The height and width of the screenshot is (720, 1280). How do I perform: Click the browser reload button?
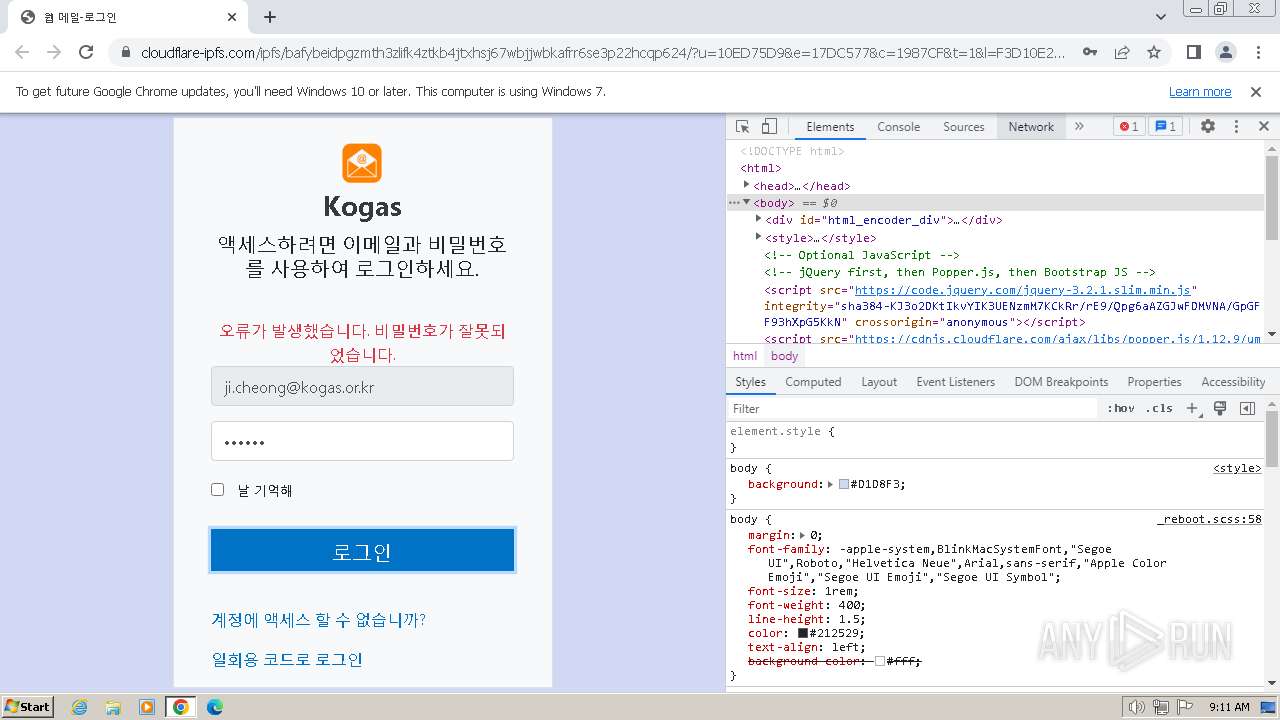pyautogui.click(x=86, y=52)
